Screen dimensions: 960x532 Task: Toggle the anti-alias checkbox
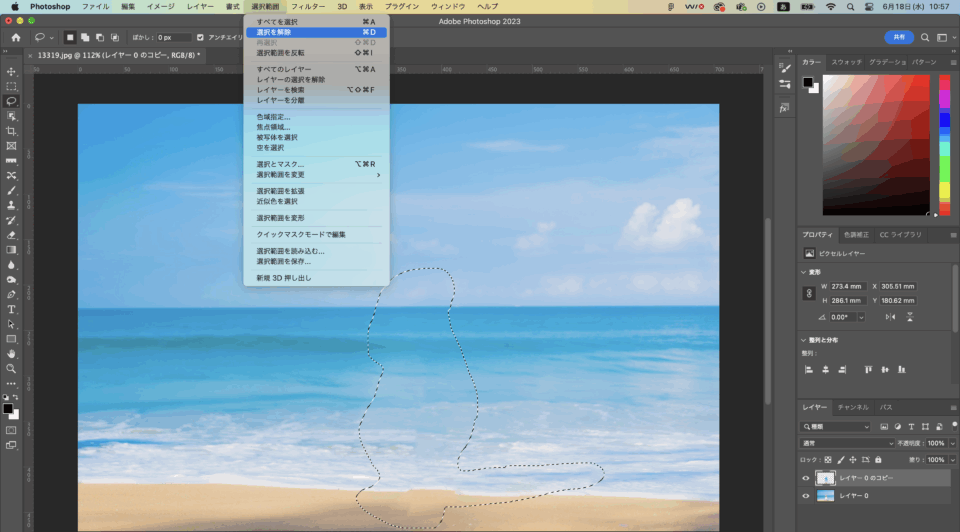pos(200,37)
